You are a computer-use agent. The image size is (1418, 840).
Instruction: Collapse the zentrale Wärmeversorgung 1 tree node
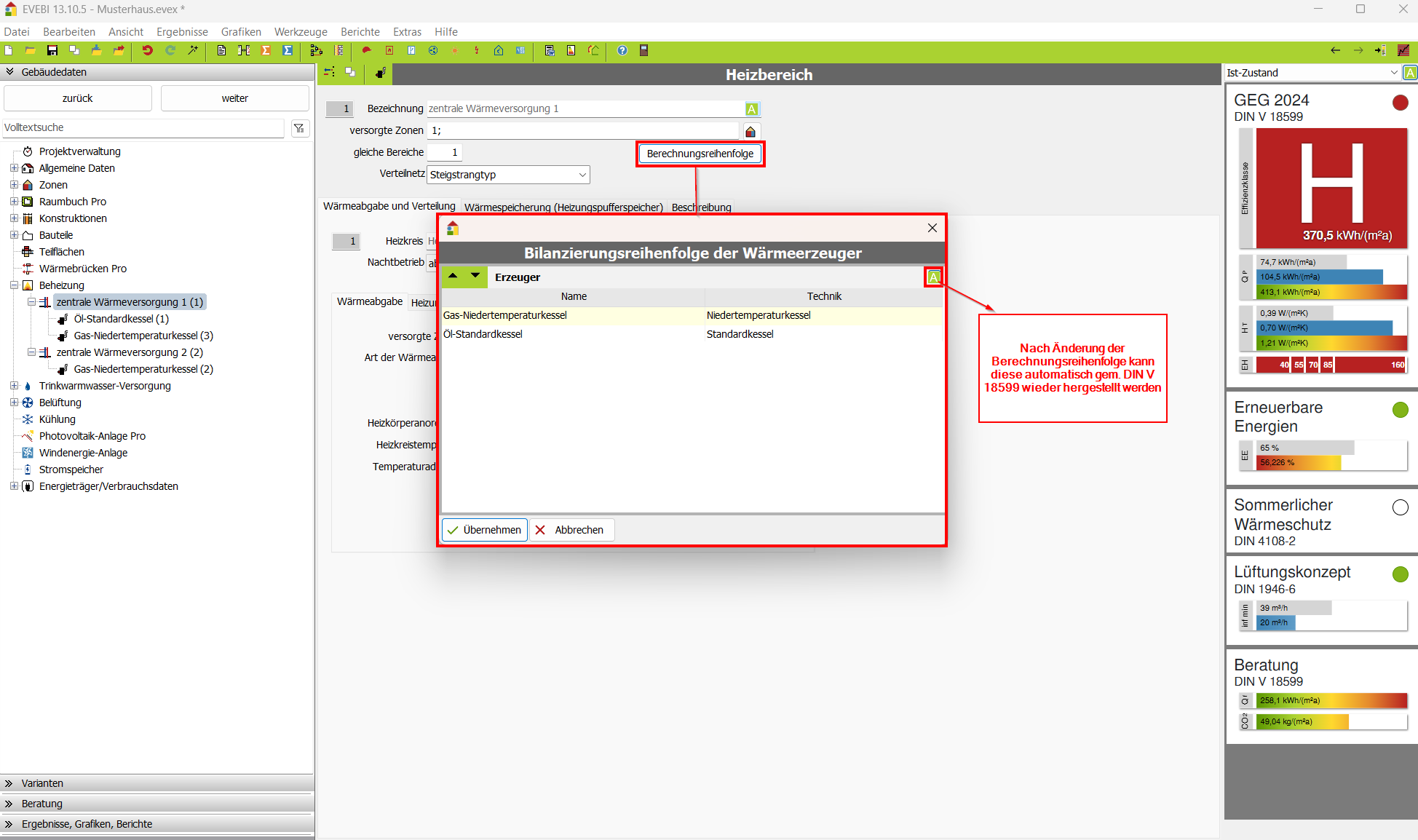(31, 302)
